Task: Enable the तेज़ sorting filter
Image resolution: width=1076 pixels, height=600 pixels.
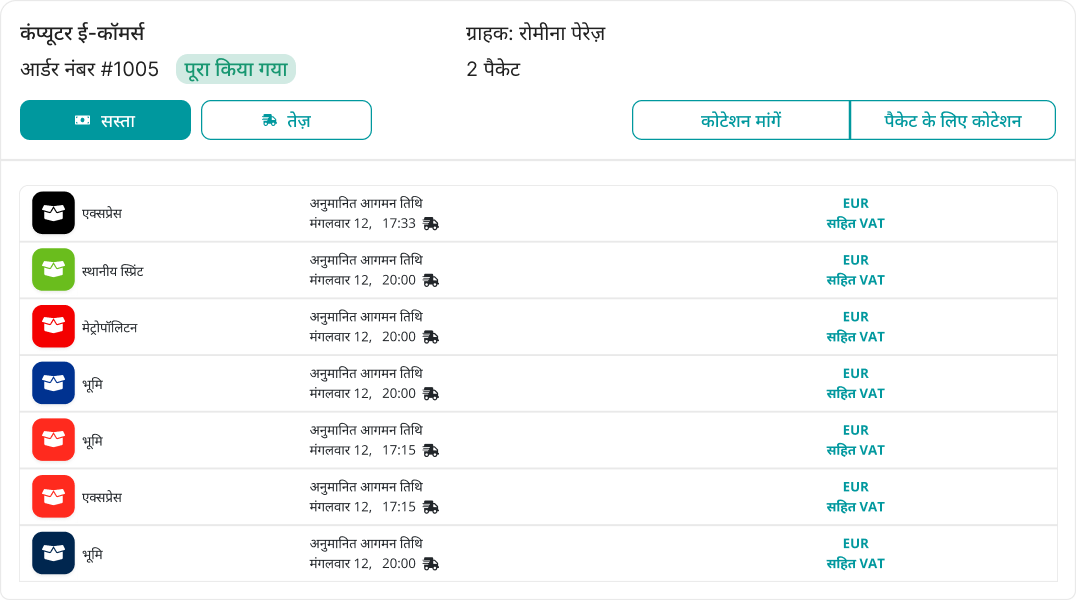Action: (287, 119)
